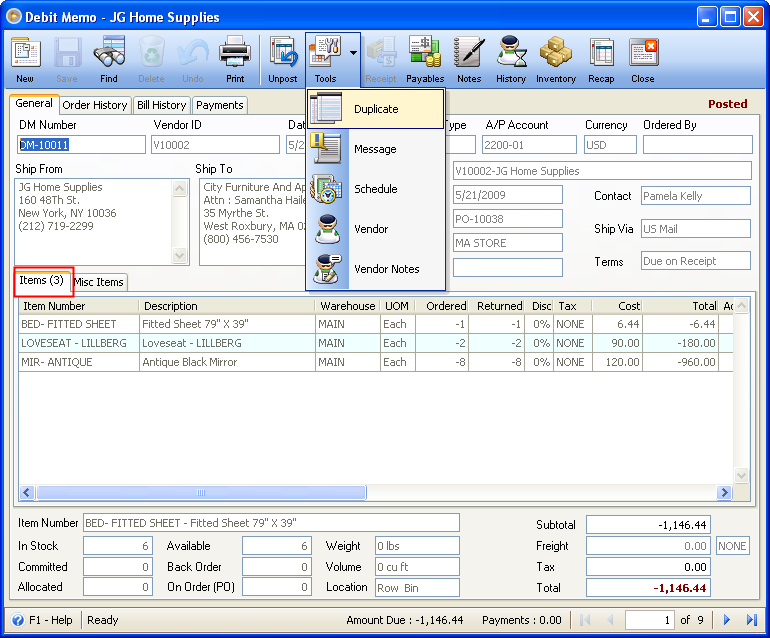Click grid scroll right arrow
Viewport: 770px width, 638px height.
point(724,492)
